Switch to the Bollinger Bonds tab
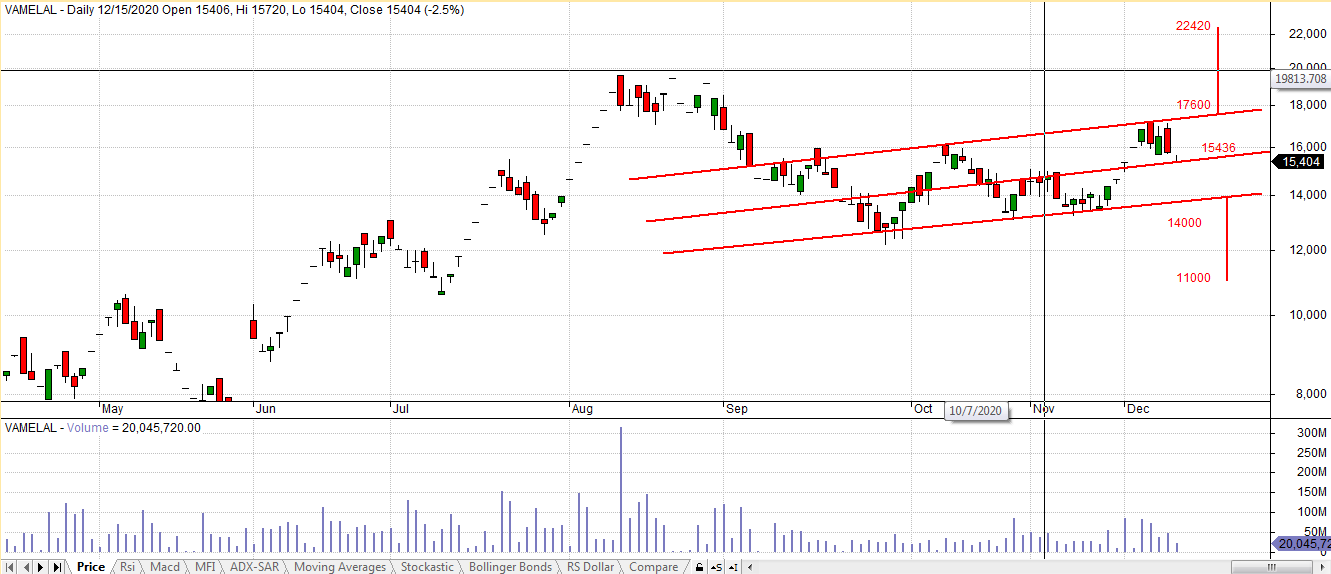Viewport: 1331px width, 574px height. (x=510, y=567)
